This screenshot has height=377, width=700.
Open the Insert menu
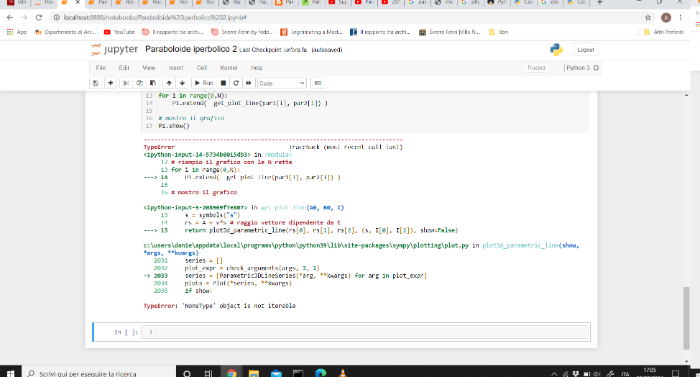point(176,68)
